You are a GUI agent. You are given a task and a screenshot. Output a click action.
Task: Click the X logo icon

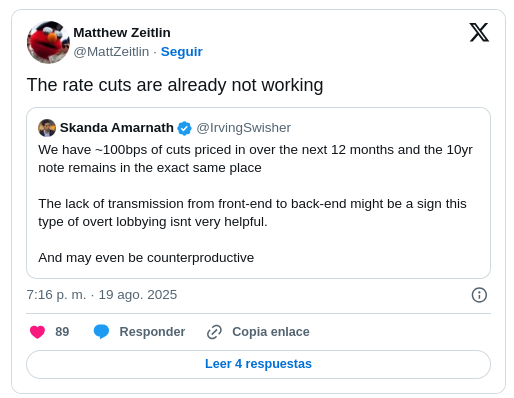tap(479, 32)
